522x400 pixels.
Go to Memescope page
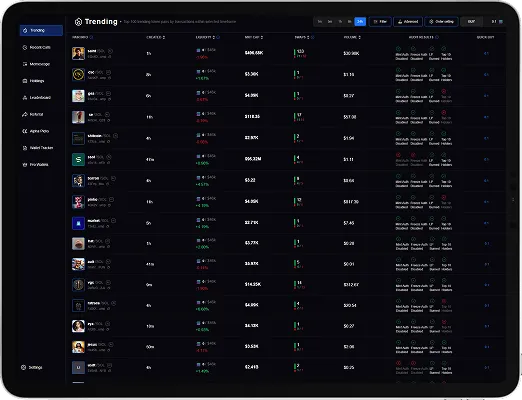pyautogui.click(x=36, y=64)
